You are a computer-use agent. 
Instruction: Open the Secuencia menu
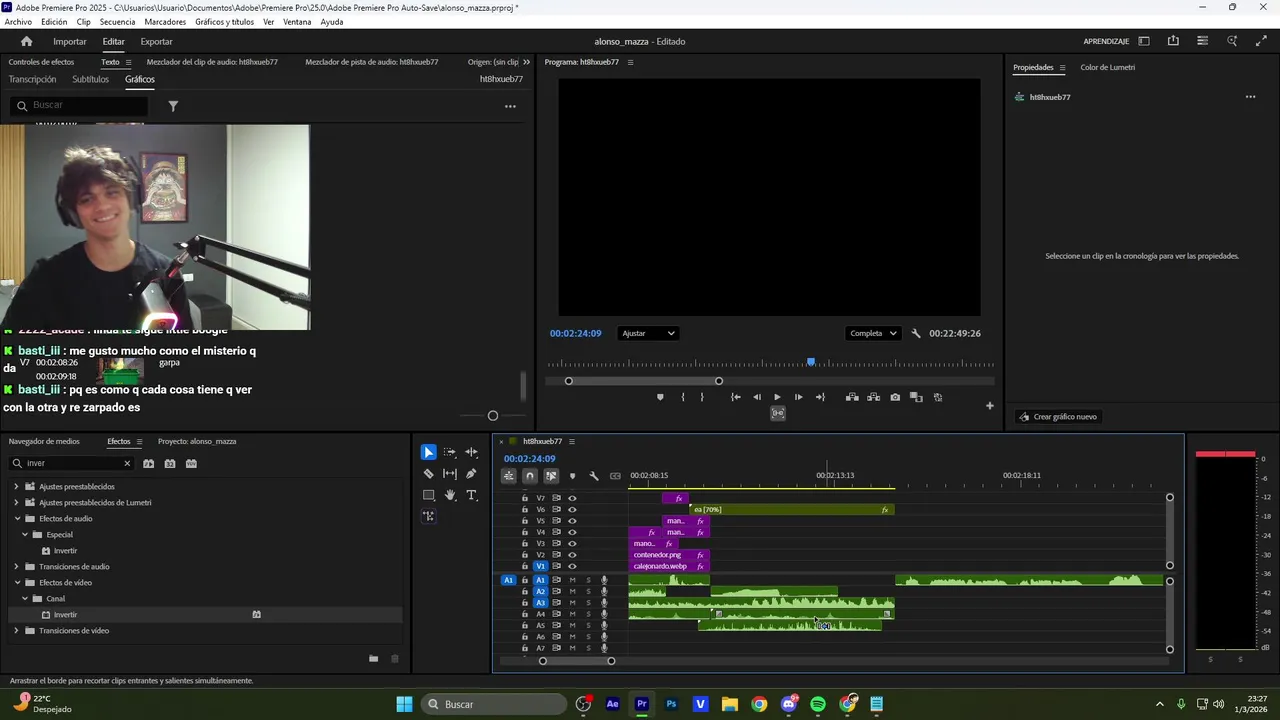tap(117, 22)
